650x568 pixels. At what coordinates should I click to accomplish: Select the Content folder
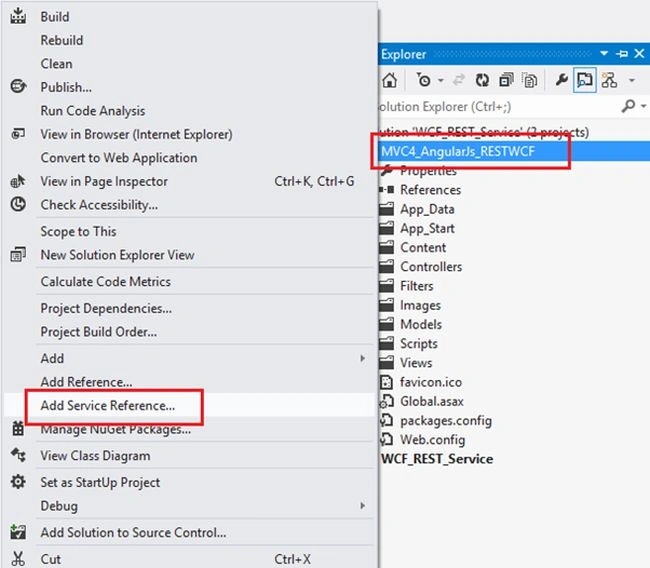[x=423, y=248]
